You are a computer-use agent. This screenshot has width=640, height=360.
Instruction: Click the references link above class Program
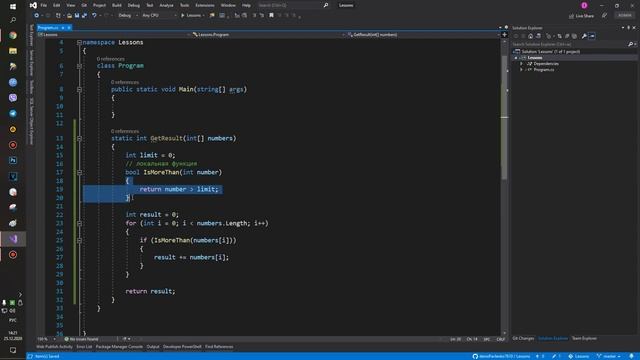[111, 59]
